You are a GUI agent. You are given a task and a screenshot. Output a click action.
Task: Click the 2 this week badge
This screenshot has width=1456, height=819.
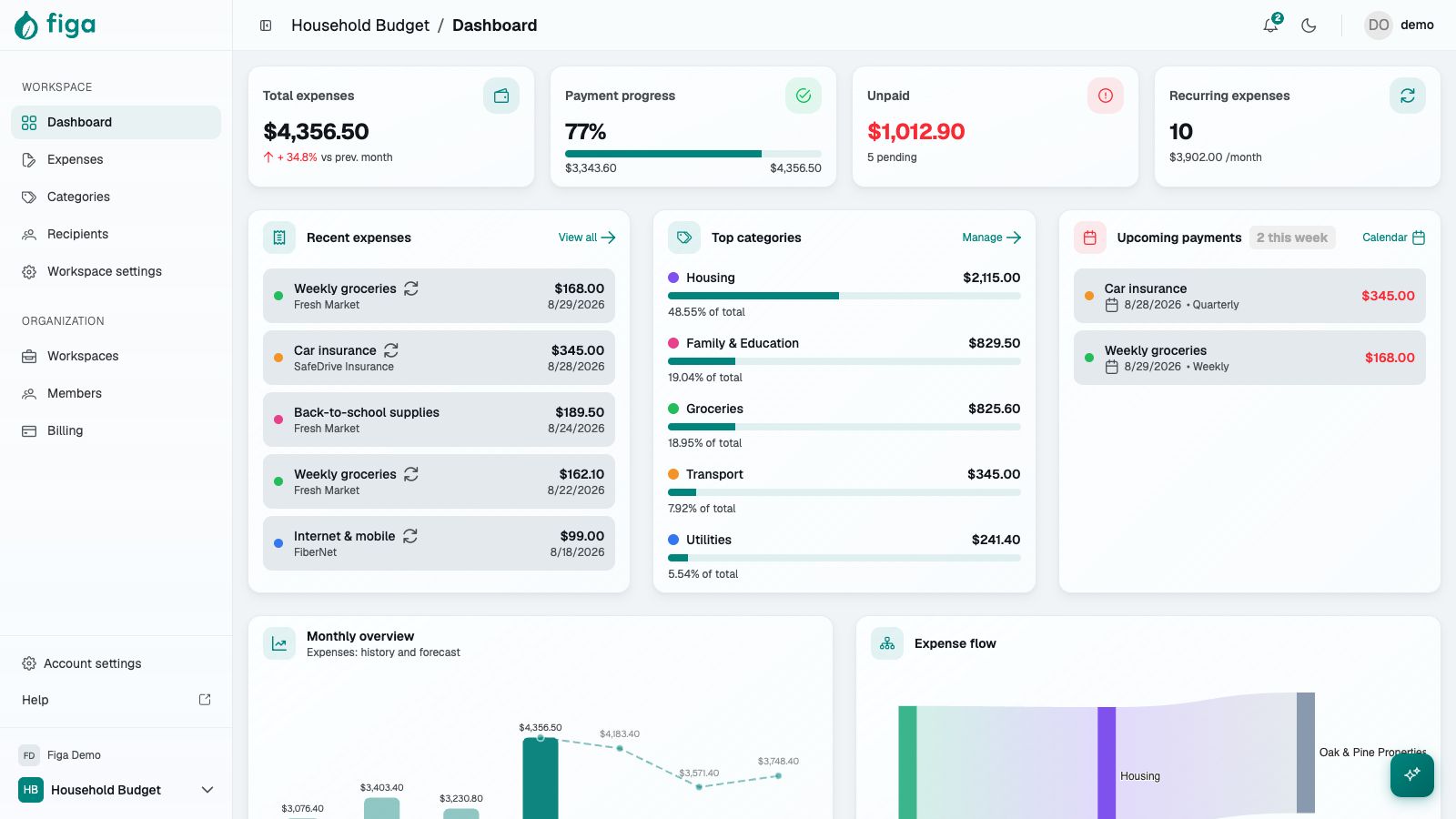point(1292,238)
